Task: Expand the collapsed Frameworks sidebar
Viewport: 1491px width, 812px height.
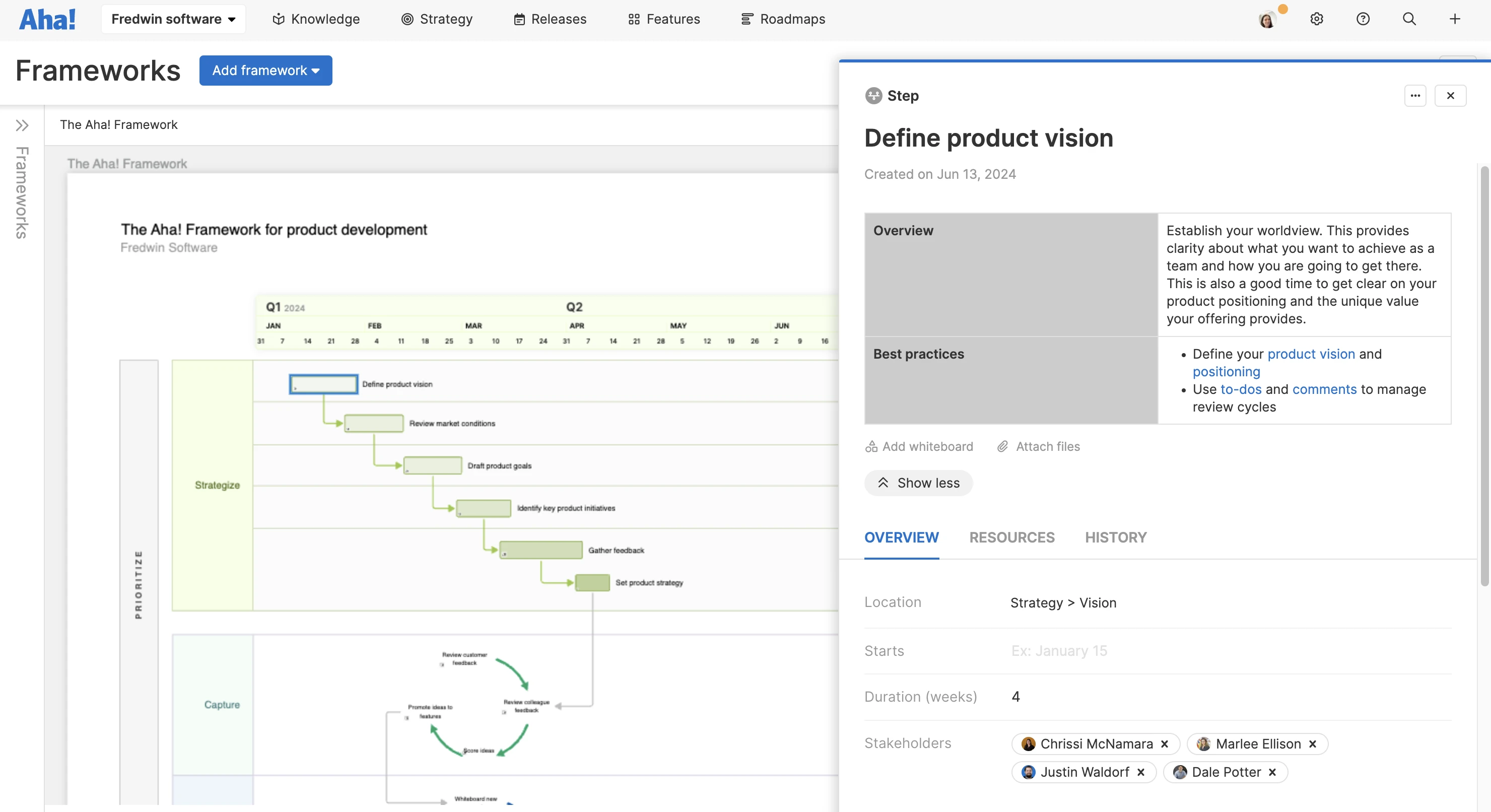Action: [x=22, y=125]
